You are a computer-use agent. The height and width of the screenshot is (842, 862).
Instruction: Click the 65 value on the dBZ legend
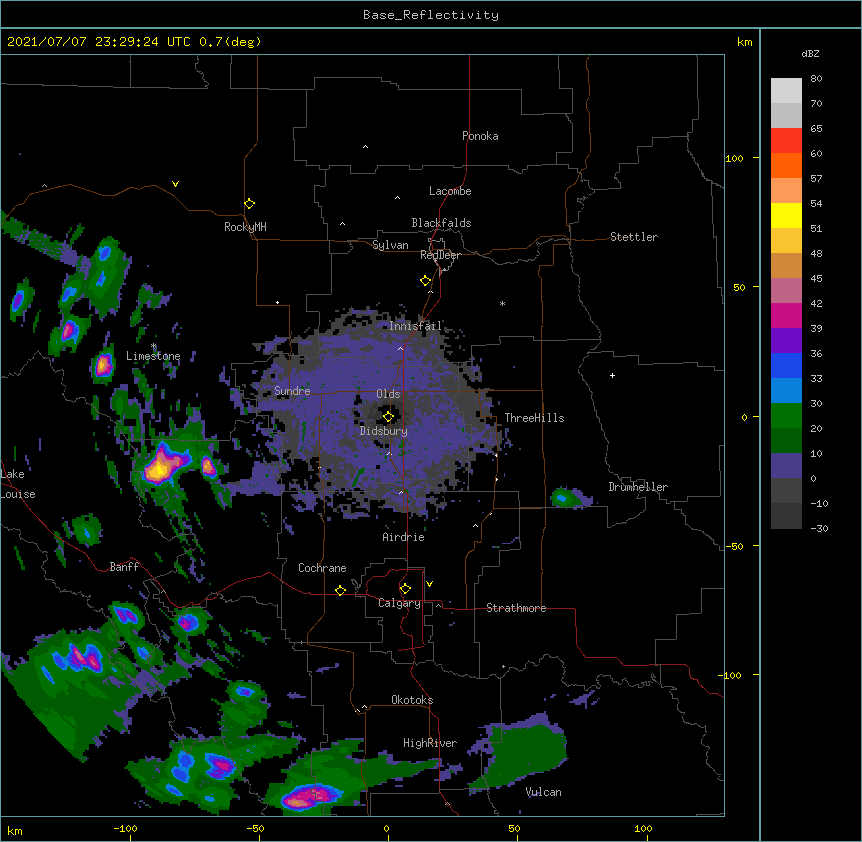tap(816, 129)
